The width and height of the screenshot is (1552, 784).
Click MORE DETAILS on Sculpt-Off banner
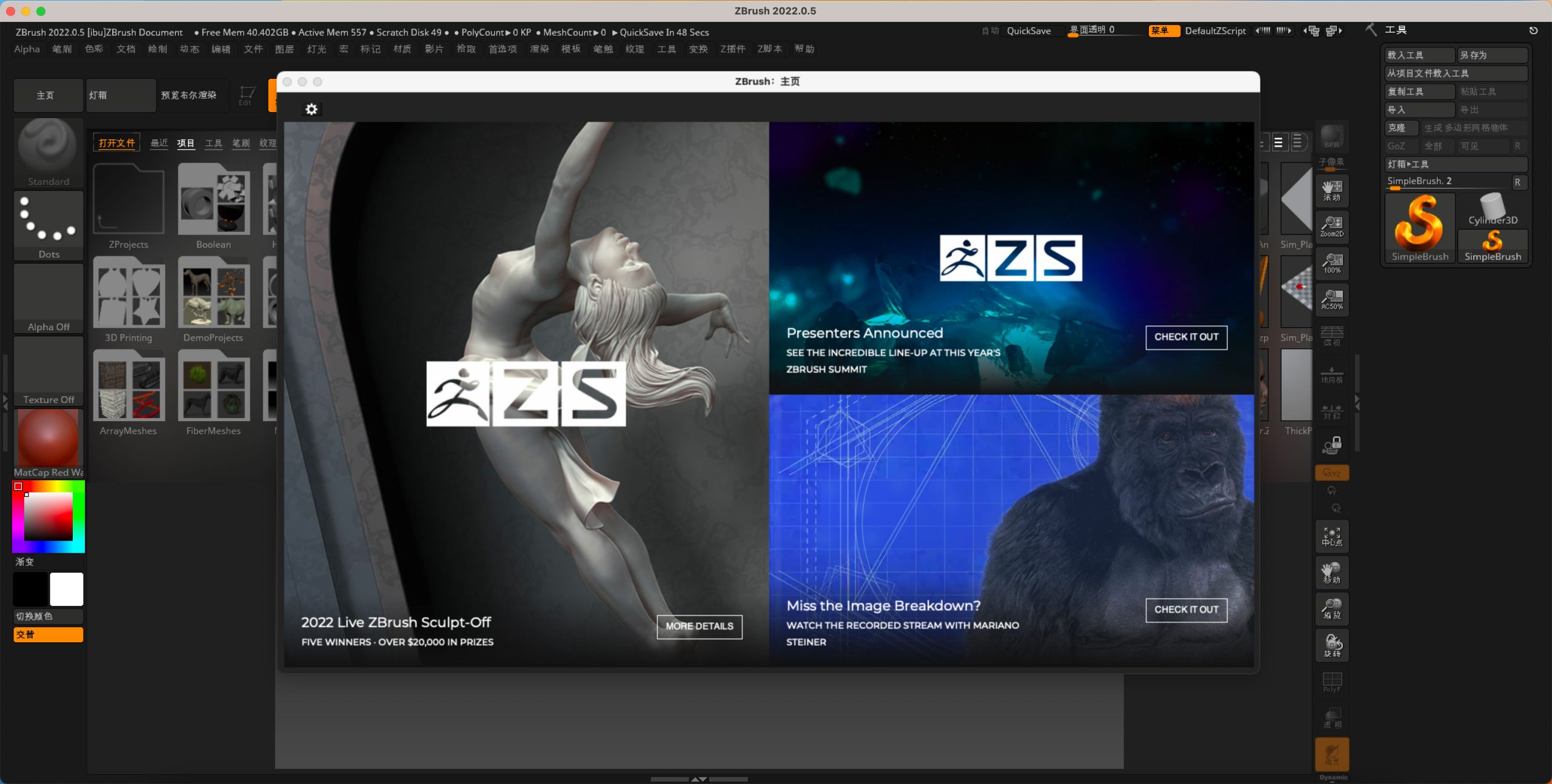699,626
